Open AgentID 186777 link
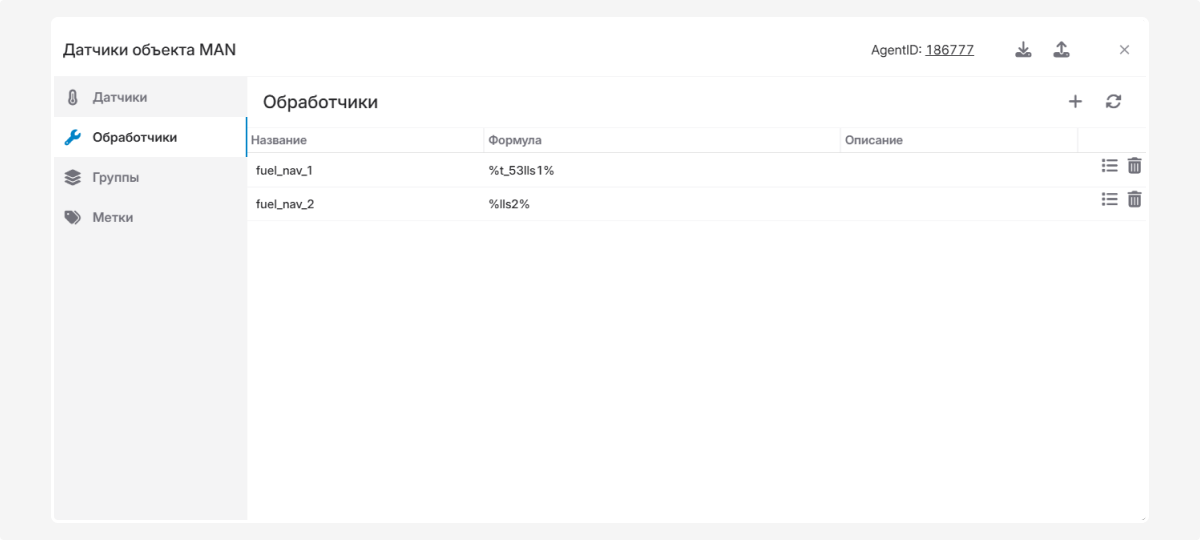 click(949, 50)
